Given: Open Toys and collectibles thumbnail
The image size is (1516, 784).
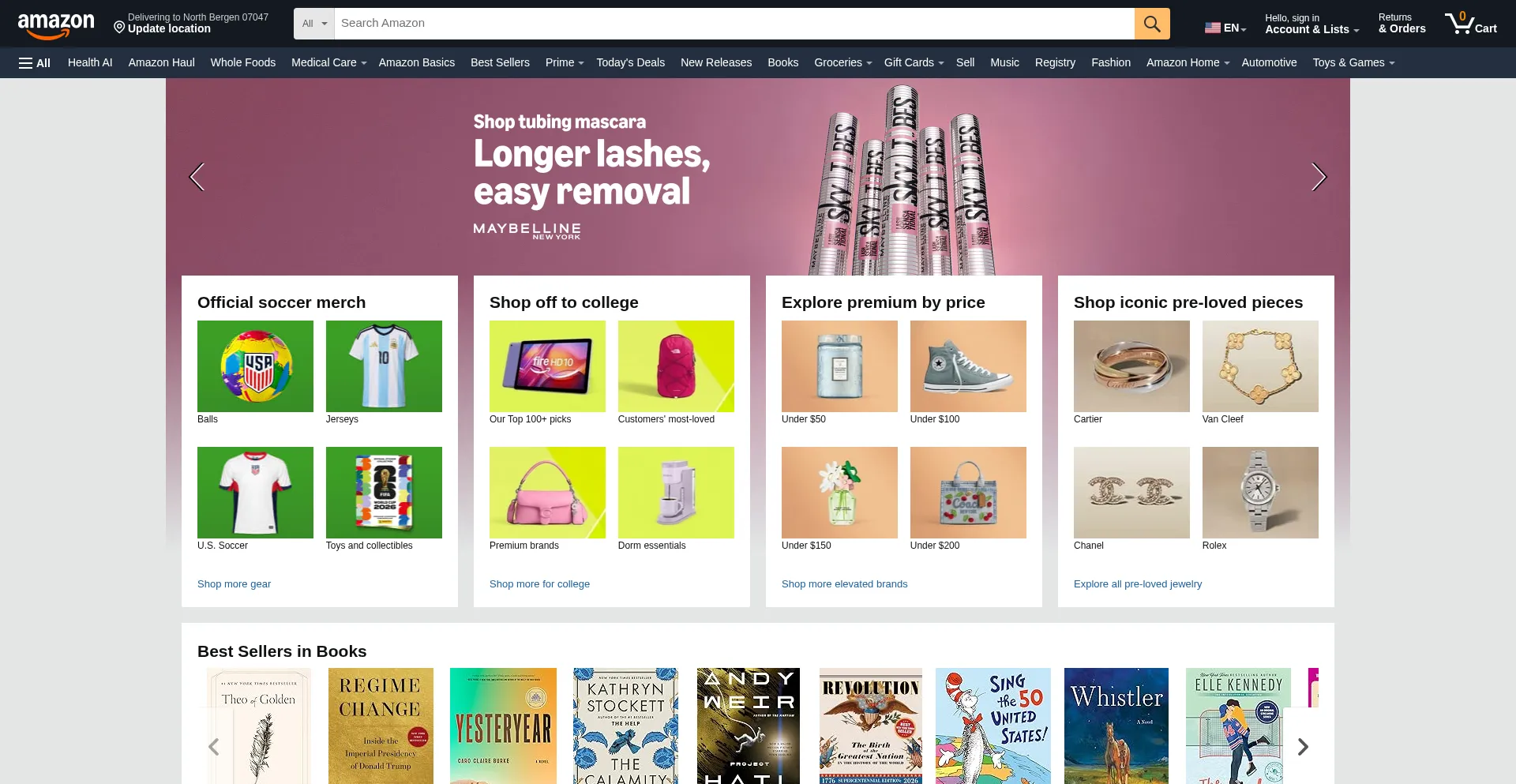Looking at the screenshot, I should (384, 493).
